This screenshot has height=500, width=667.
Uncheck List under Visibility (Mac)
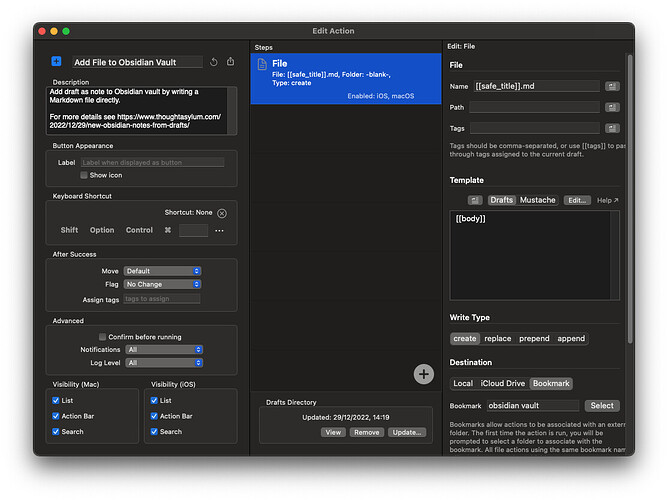coord(56,400)
